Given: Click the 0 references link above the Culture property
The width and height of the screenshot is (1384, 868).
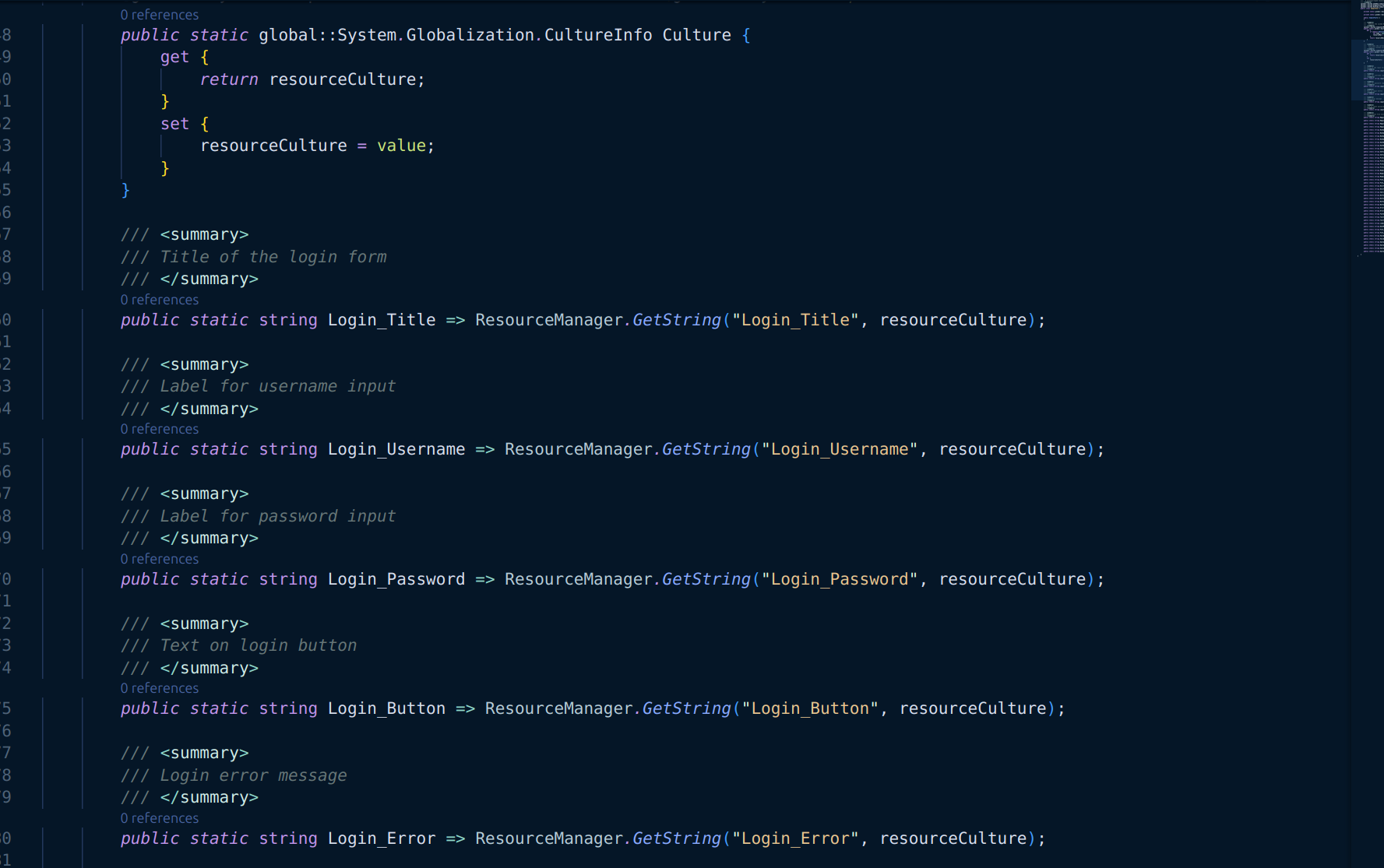Looking at the screenshot, I should click(159, 14).
